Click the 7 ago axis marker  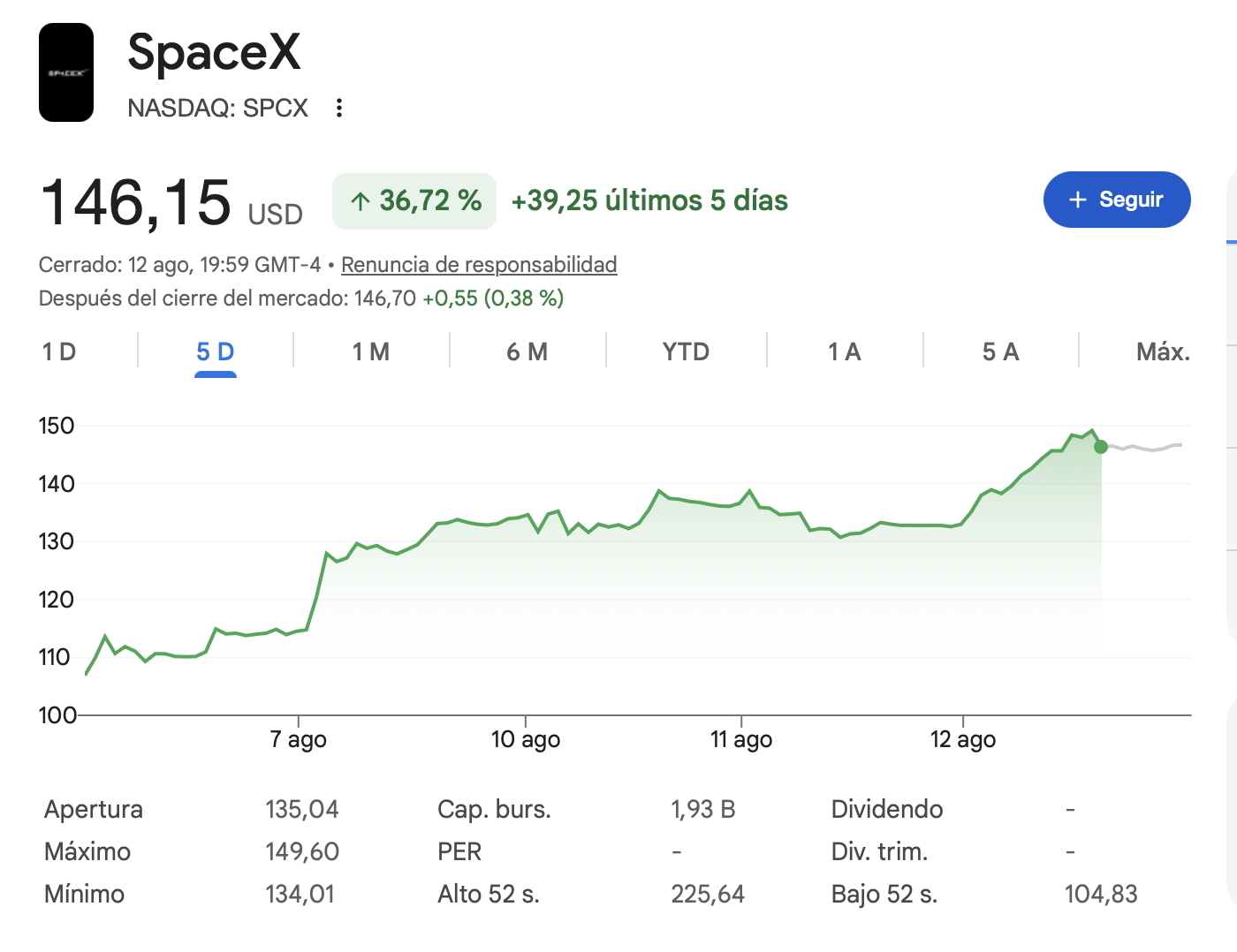(x=299, y=739)
